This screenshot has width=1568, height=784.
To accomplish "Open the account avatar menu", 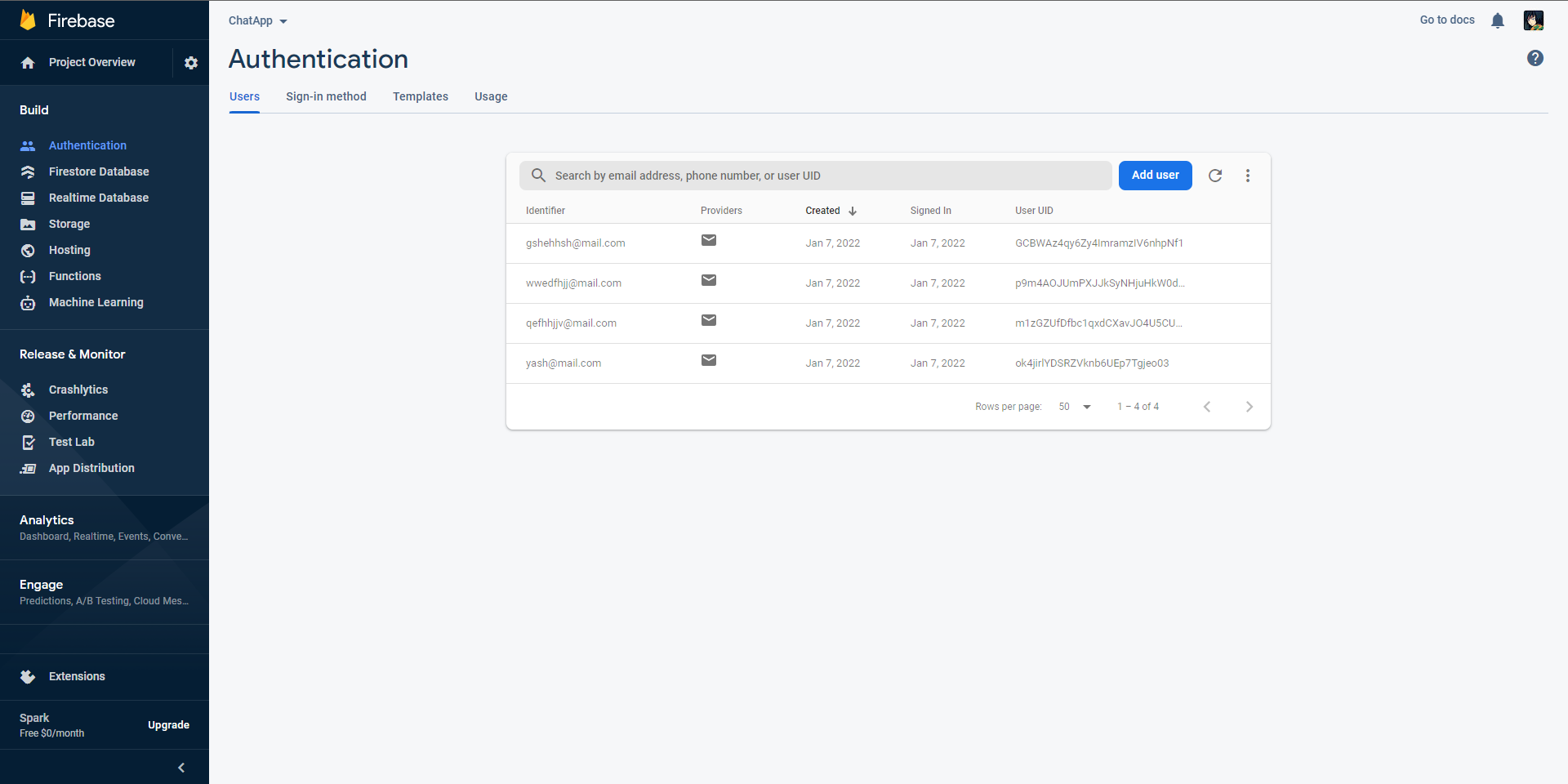I will [1534, 20].
